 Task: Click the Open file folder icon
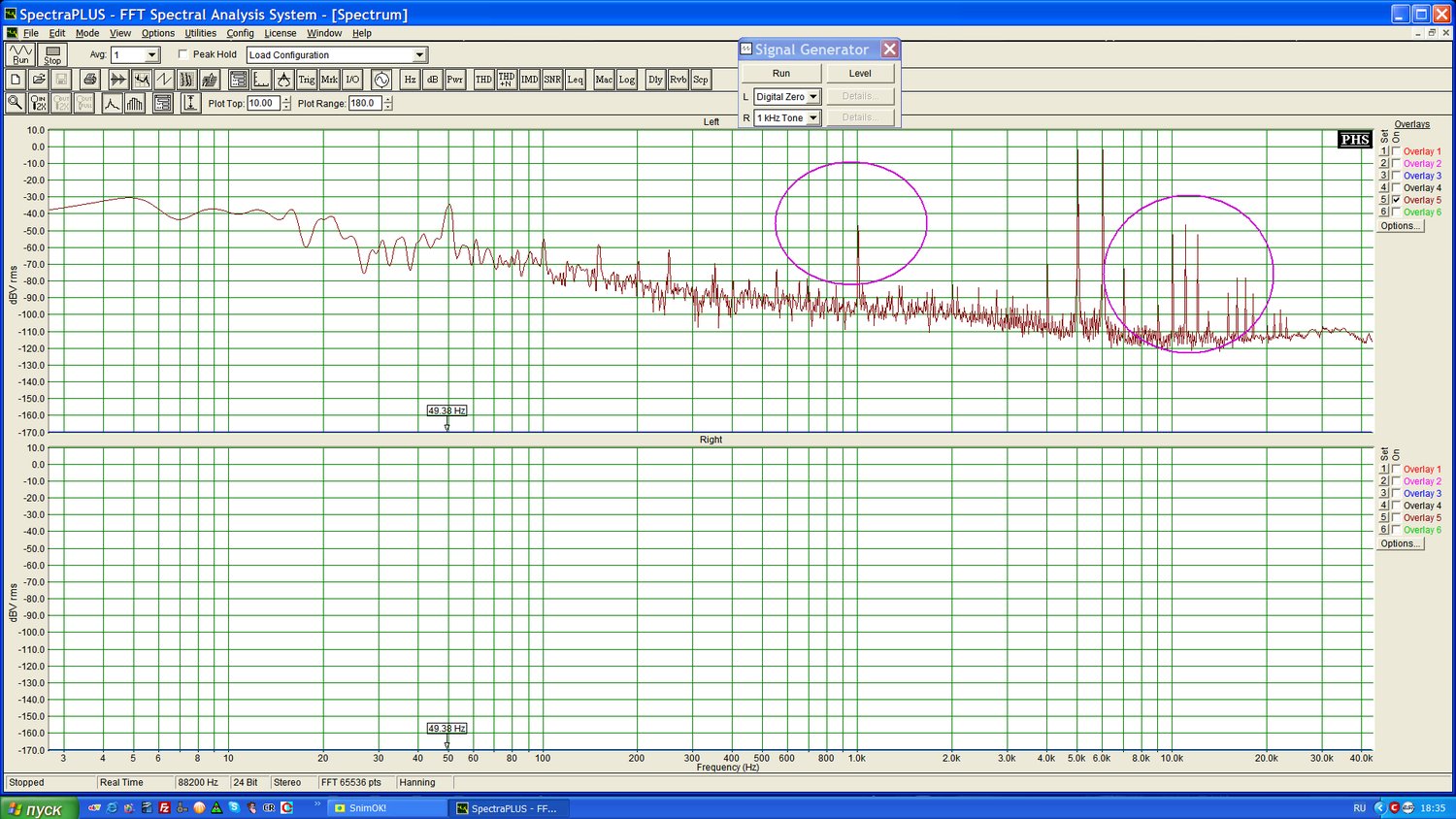[x=39, y=80]
